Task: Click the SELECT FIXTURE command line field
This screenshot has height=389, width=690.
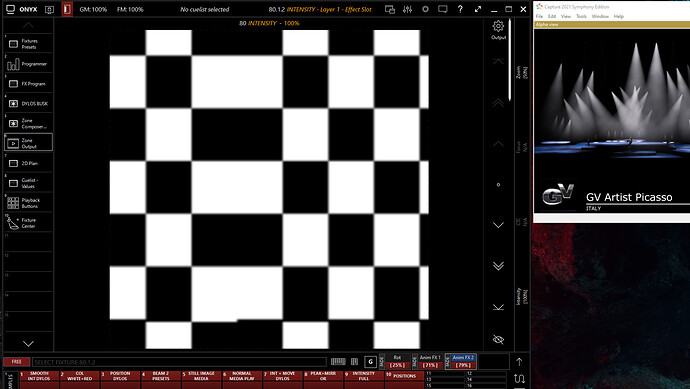Action: click(x=179, y=362)
